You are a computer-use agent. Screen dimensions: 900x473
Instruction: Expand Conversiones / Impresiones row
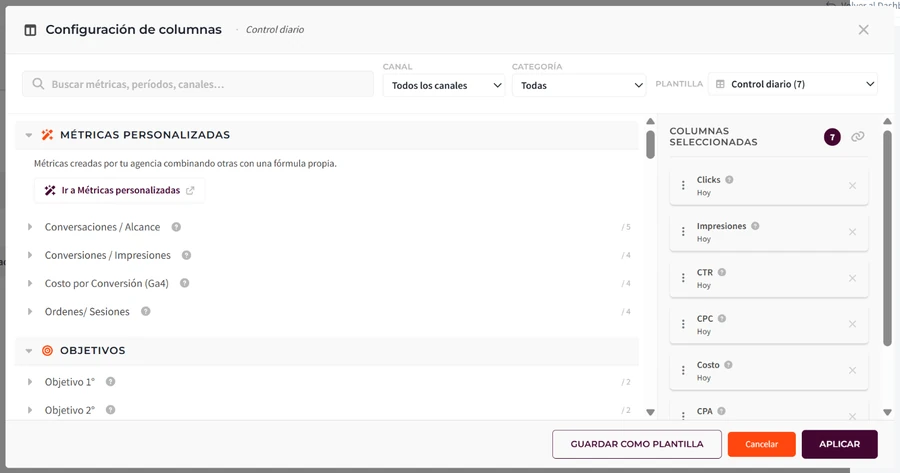(30, 255)
